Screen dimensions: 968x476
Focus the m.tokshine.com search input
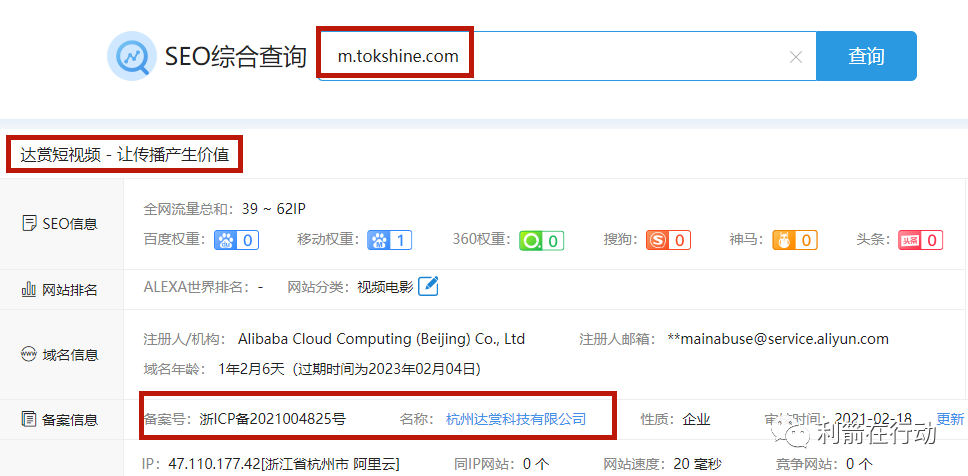(566, 56)
